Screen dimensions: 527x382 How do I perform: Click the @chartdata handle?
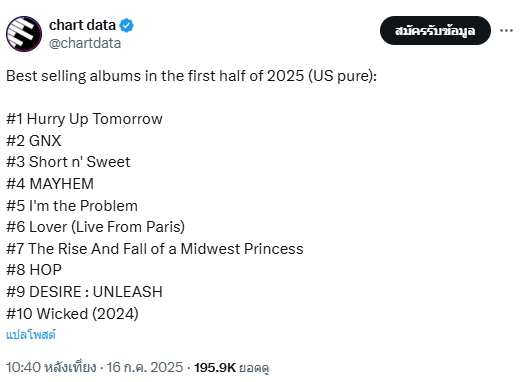pos(85,43)
